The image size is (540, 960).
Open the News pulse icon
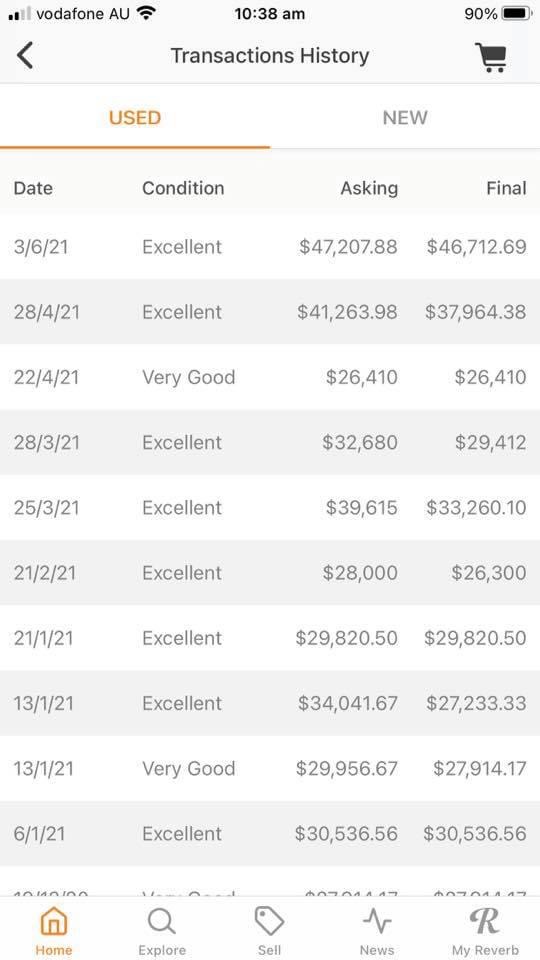pos(377,921)
